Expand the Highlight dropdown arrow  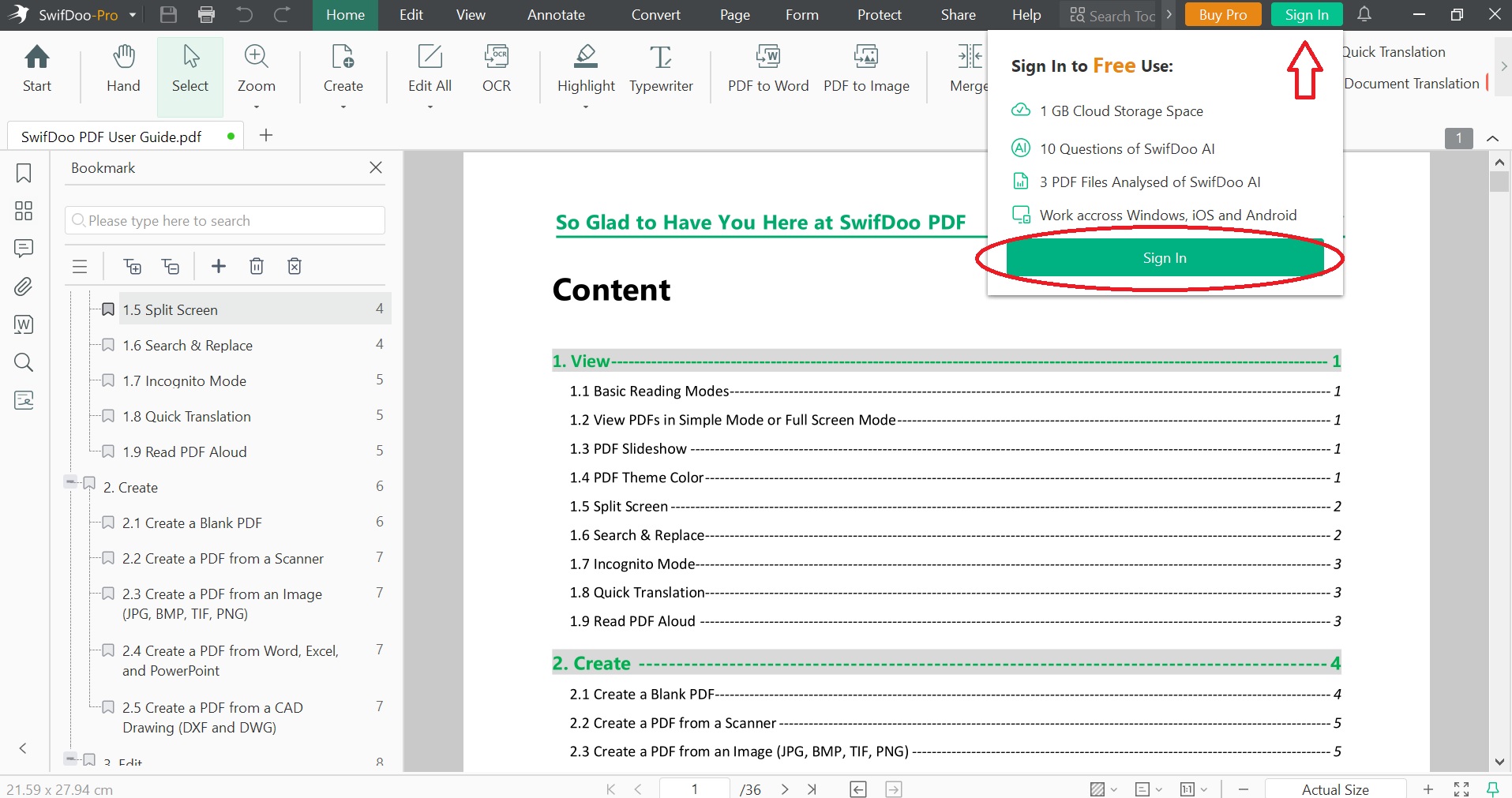(x=586, y=107)
